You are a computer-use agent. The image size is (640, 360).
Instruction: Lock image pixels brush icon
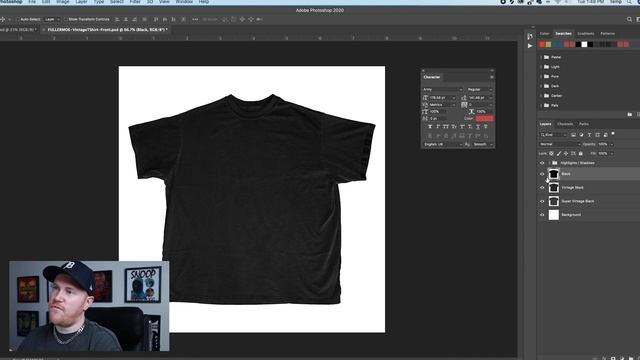point(559,153)
